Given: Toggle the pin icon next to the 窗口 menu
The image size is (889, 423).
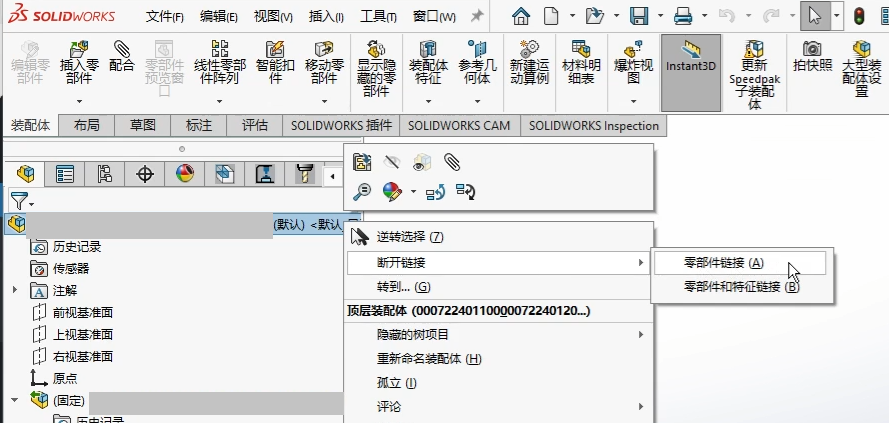Looking at the screenshot, I should [x=477, y=16].
